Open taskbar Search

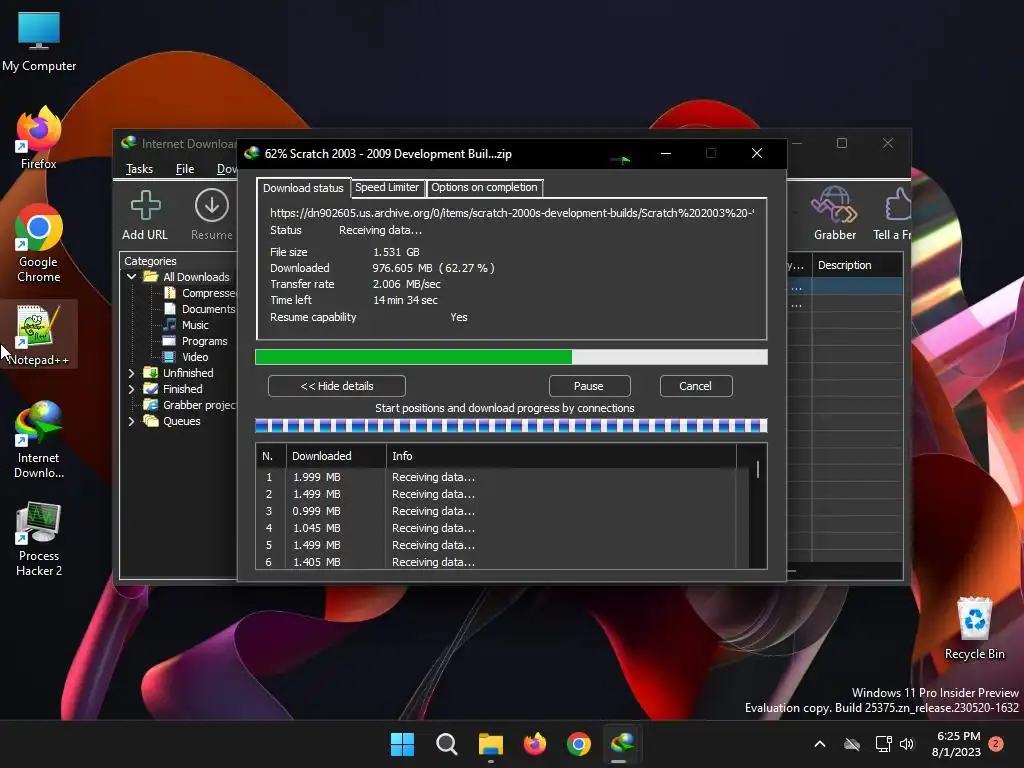click(x=447, y=744)
